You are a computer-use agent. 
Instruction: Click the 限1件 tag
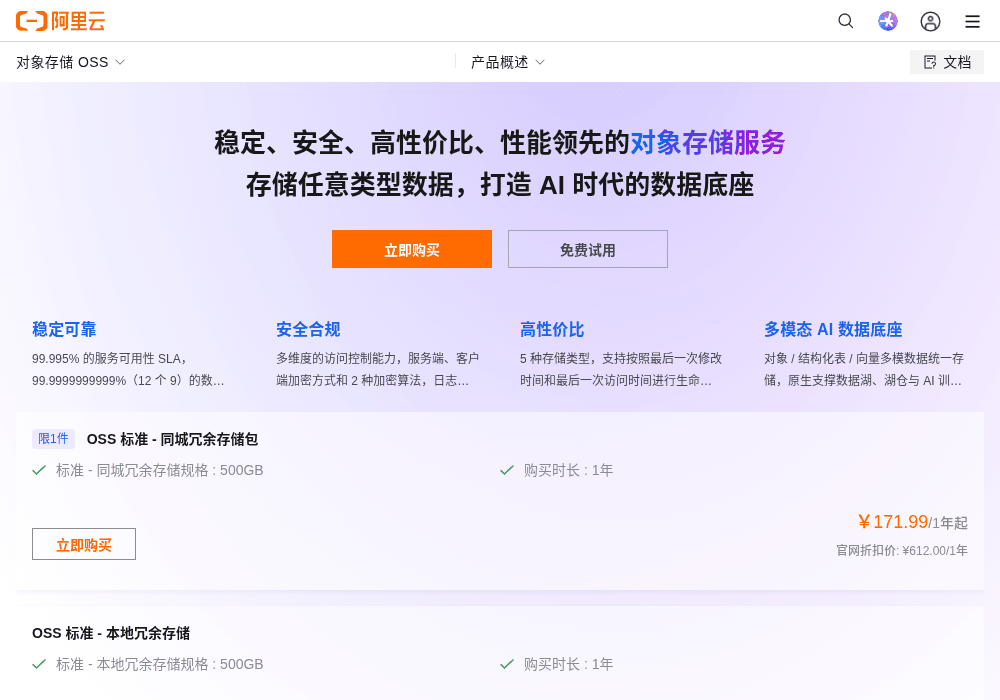tap(54, 439)
